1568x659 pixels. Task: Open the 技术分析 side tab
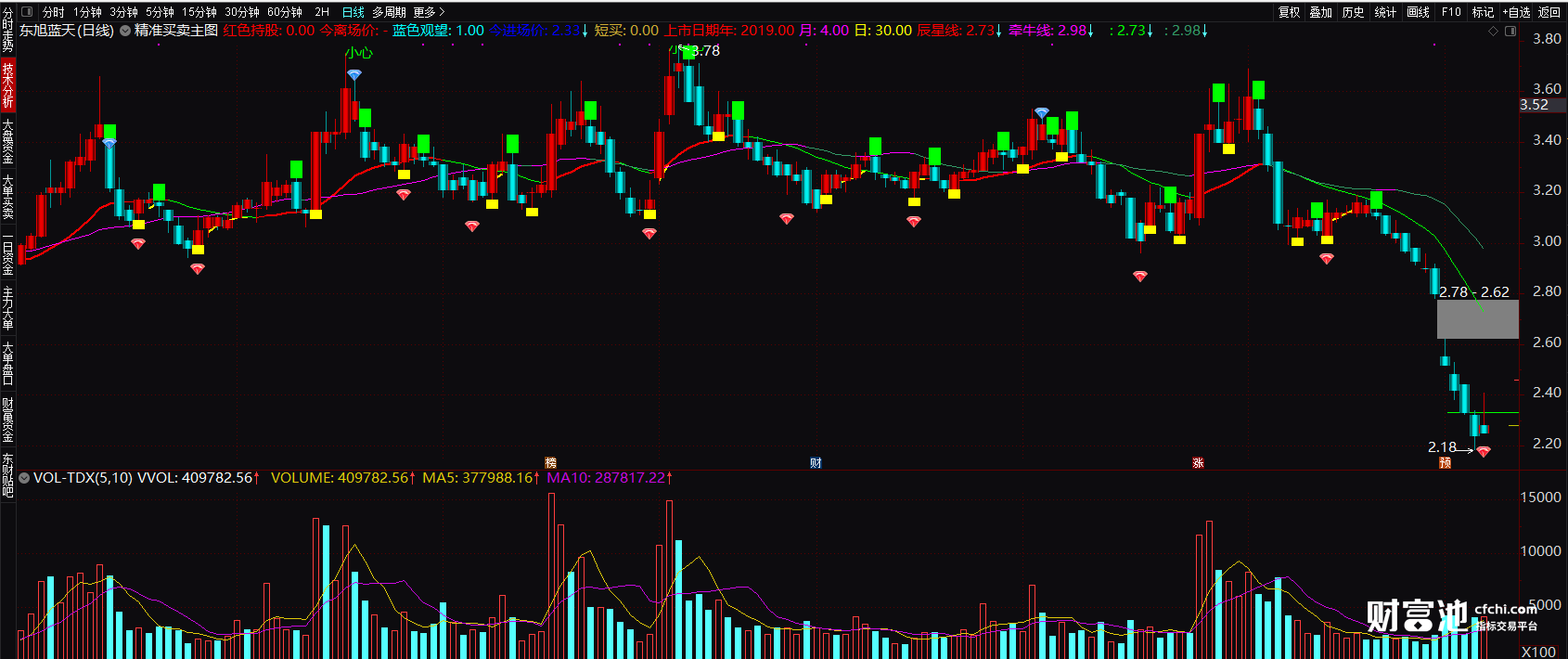pos(7,84)
